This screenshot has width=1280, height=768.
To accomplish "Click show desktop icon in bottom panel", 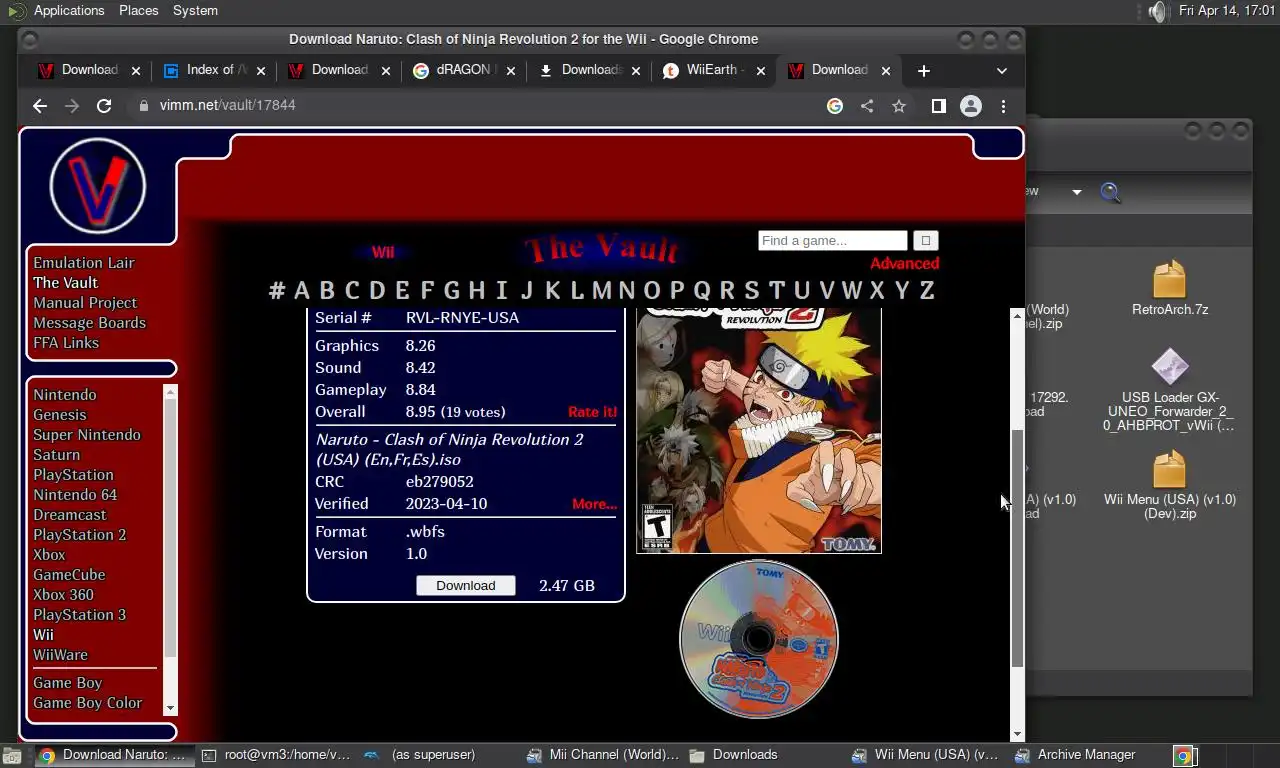I will pyautogui.click(x=11, y=756).
